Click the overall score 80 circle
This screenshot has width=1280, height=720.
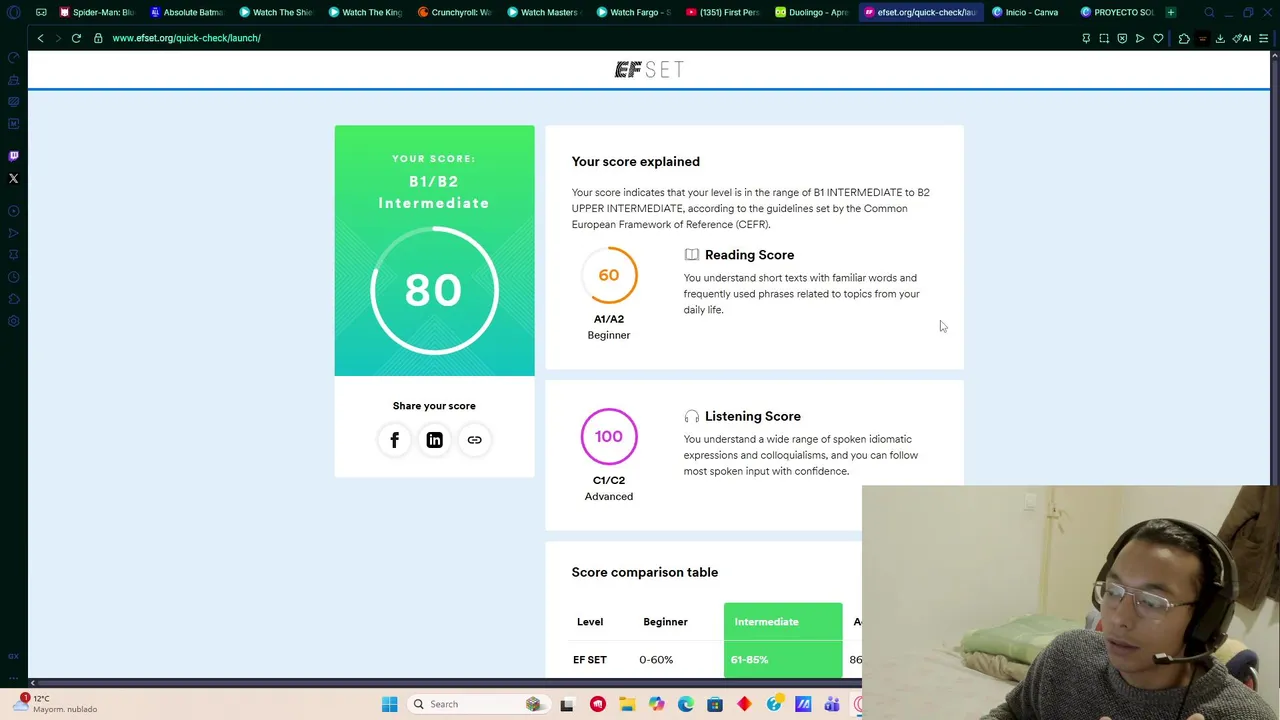[x=434, y=290]
